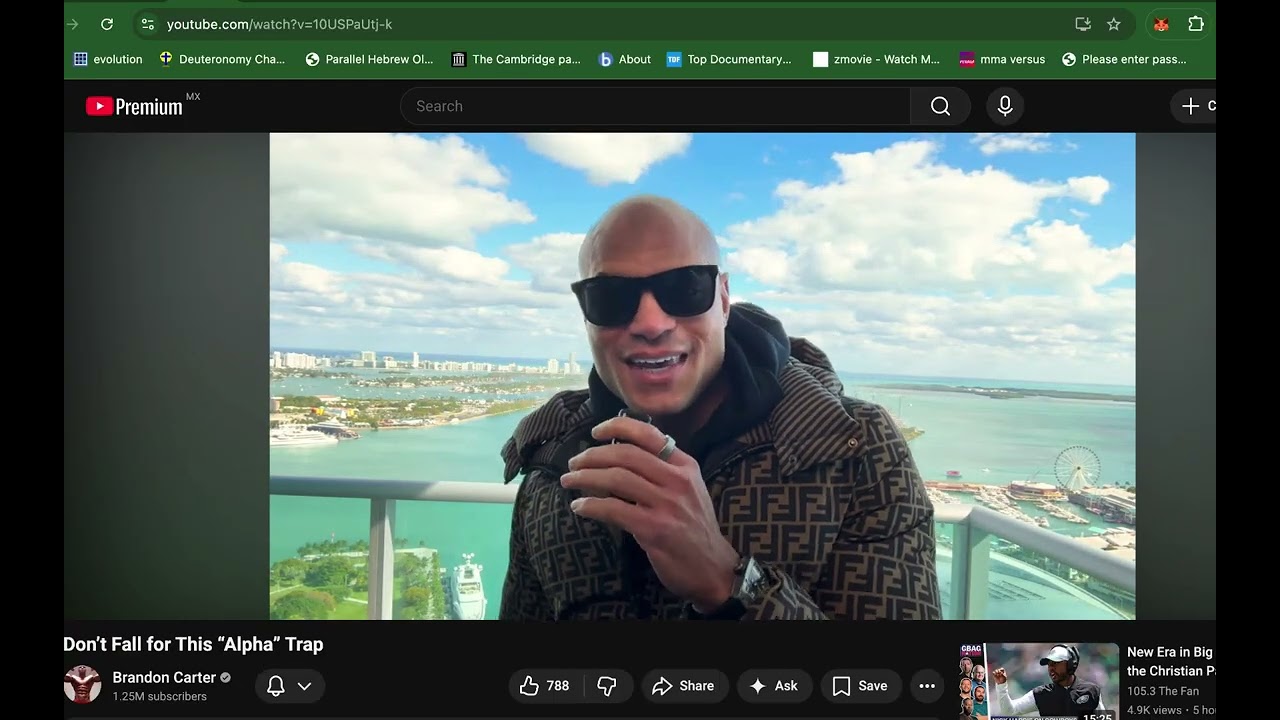Save the video to a playlist

pyautogui.click(x=861, y=686)
